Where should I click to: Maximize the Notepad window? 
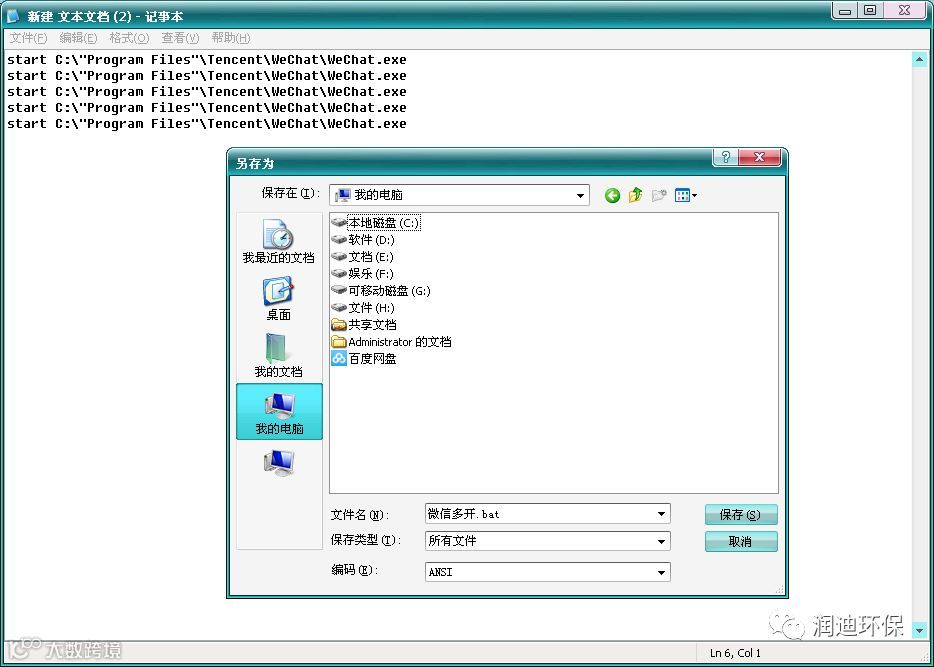tap(870, 10)
